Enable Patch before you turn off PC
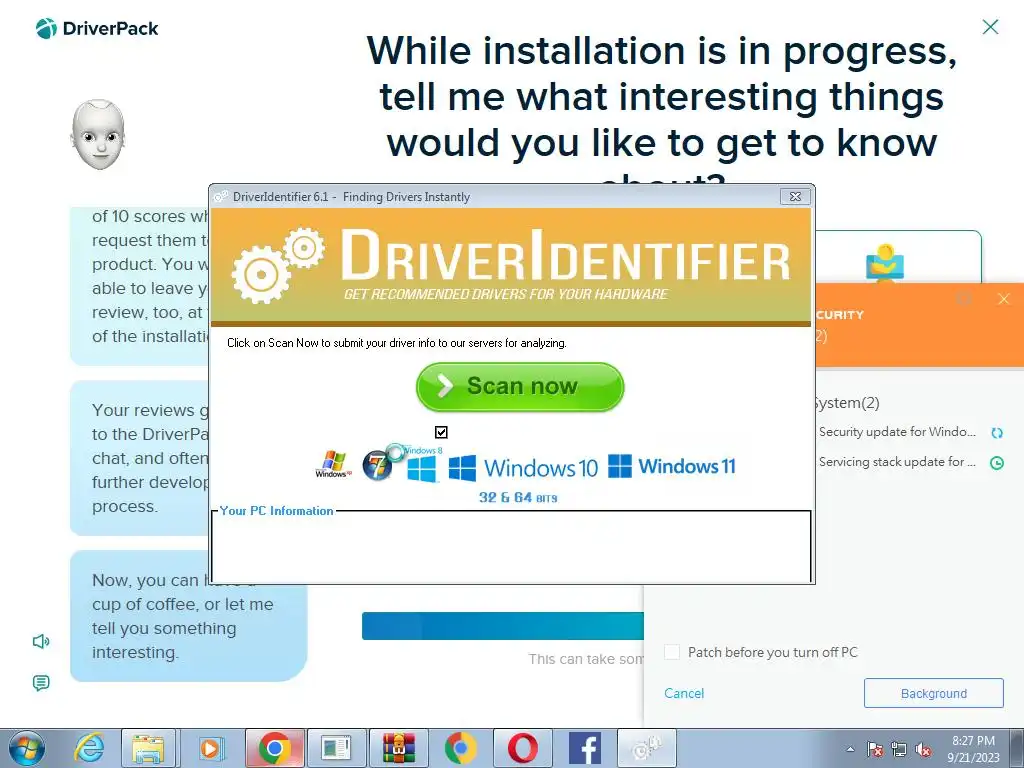This screenshot has height=768, width=1024. click(x=672, y=652)
